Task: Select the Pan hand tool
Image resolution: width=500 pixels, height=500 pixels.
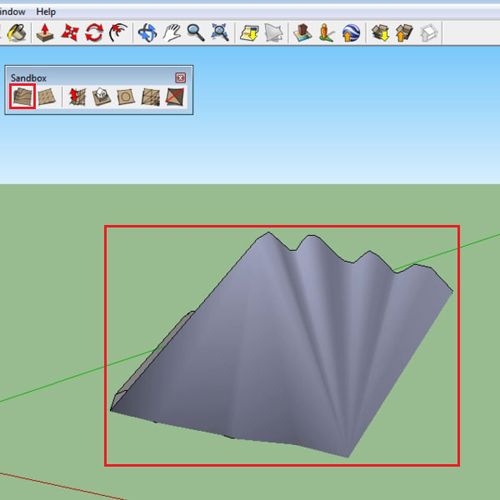Action: click(x=172, y=33)
